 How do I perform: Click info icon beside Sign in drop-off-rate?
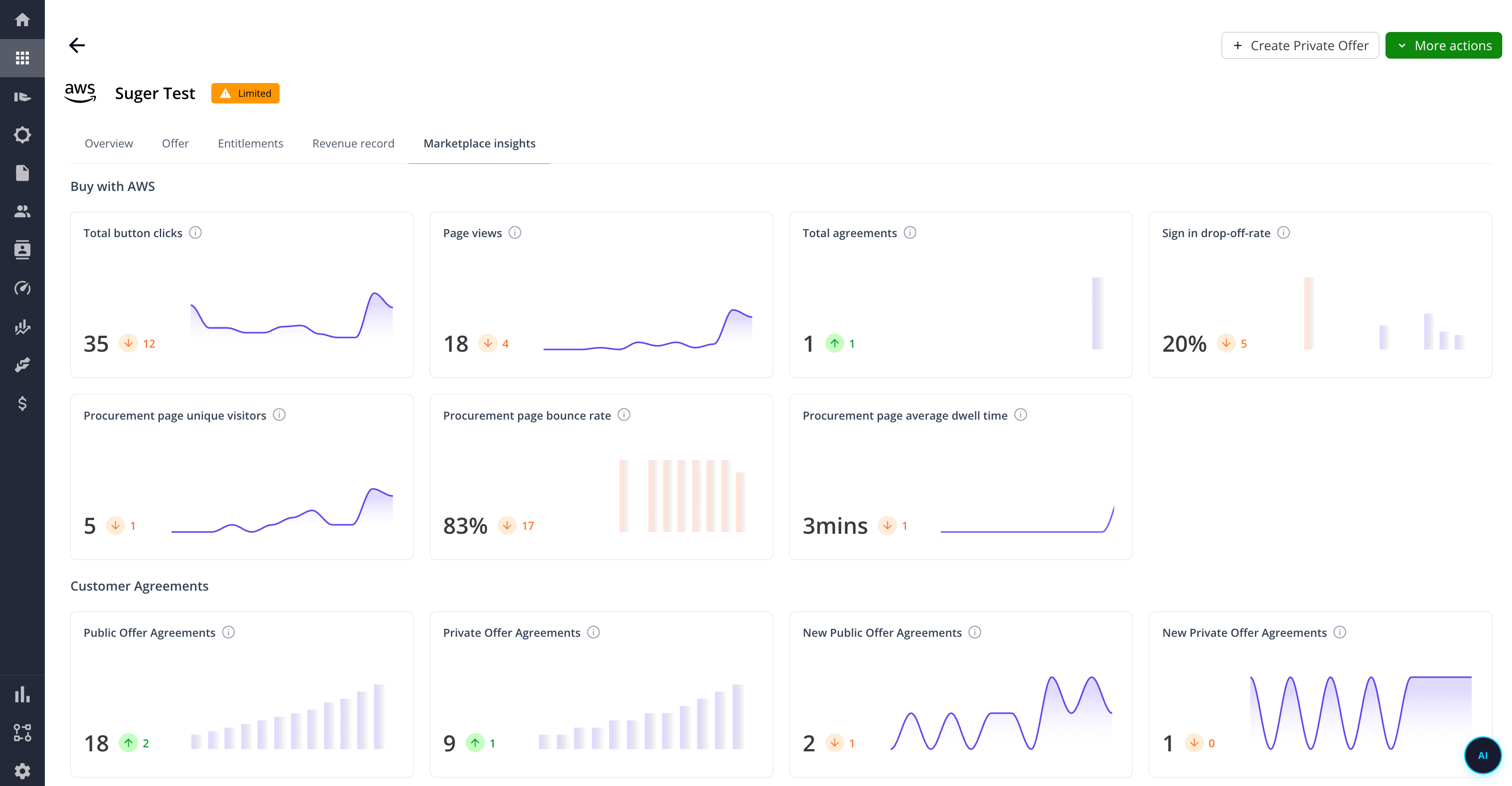click(x=1284, y=232)
